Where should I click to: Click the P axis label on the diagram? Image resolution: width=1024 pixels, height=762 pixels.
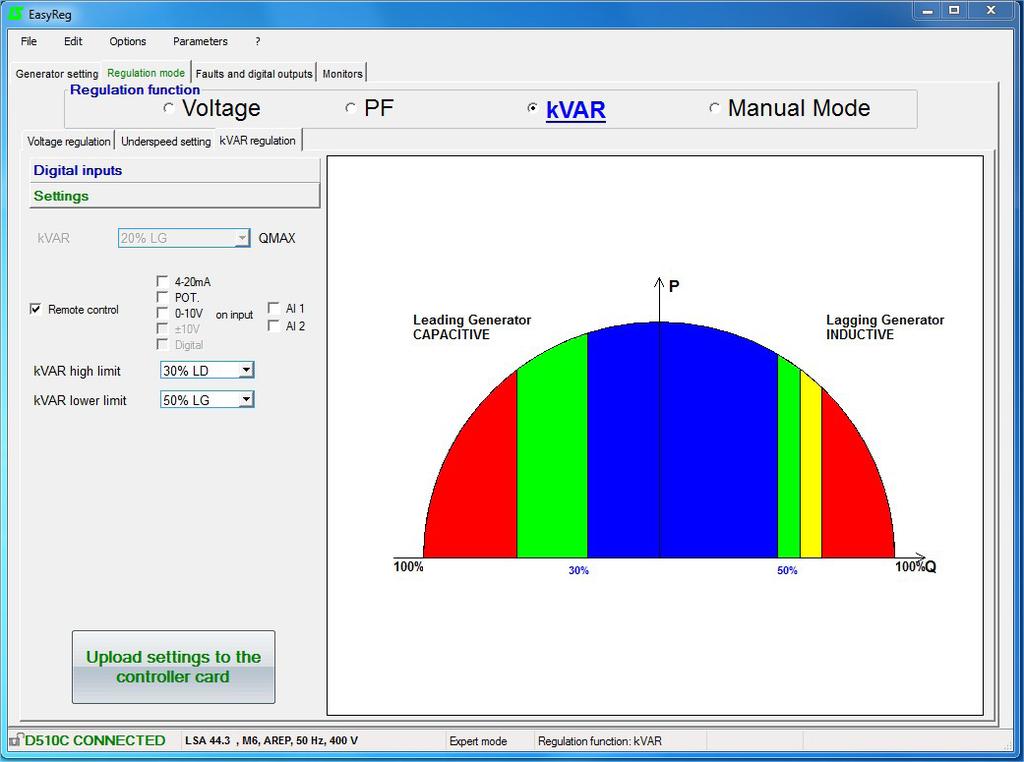(x=674, y=286)
